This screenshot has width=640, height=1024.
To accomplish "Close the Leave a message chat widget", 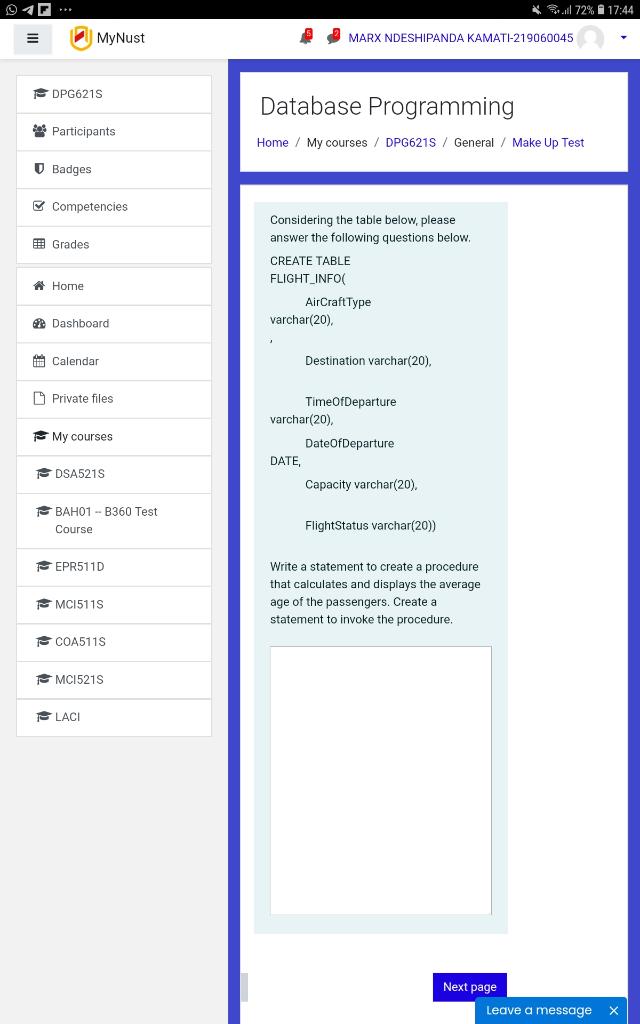I will pyautogui.click(x=613, y=1010).
